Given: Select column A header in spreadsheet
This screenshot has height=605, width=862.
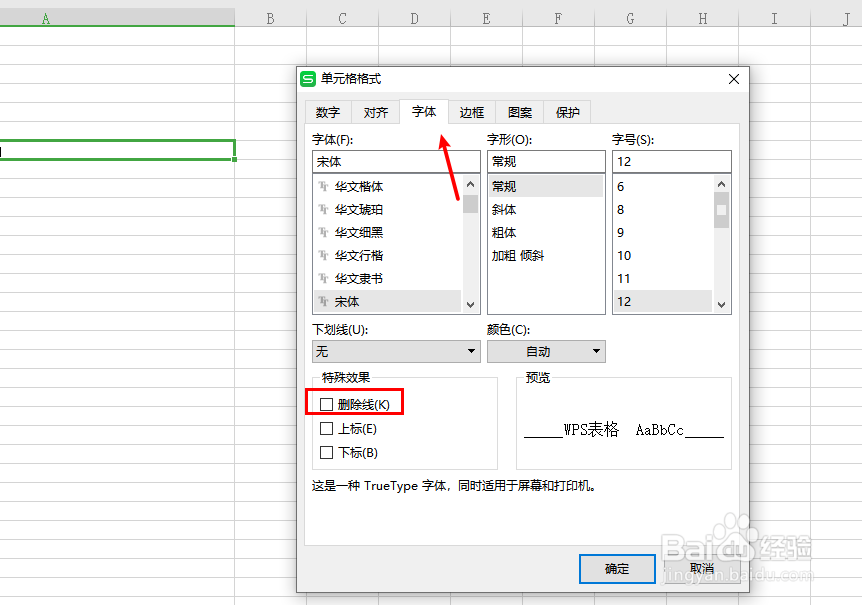Looking at the screenshot, I should point(117,18).
